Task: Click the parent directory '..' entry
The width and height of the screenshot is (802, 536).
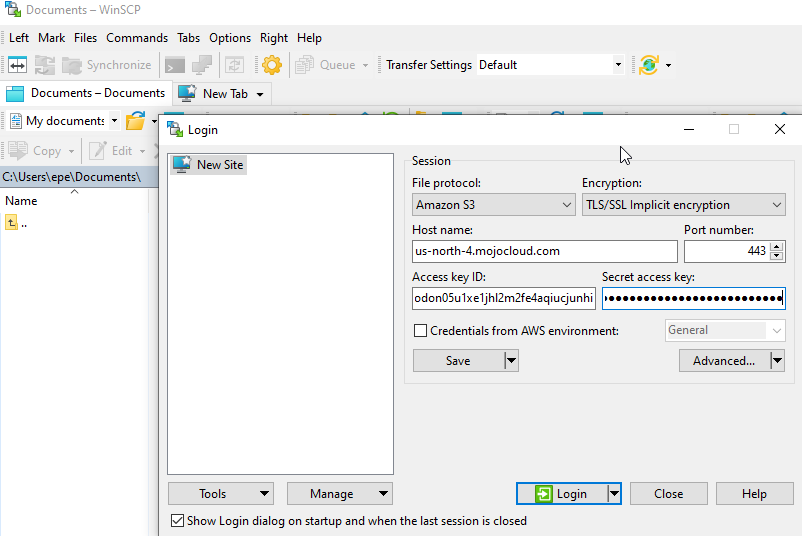Action: click(16, 224)
